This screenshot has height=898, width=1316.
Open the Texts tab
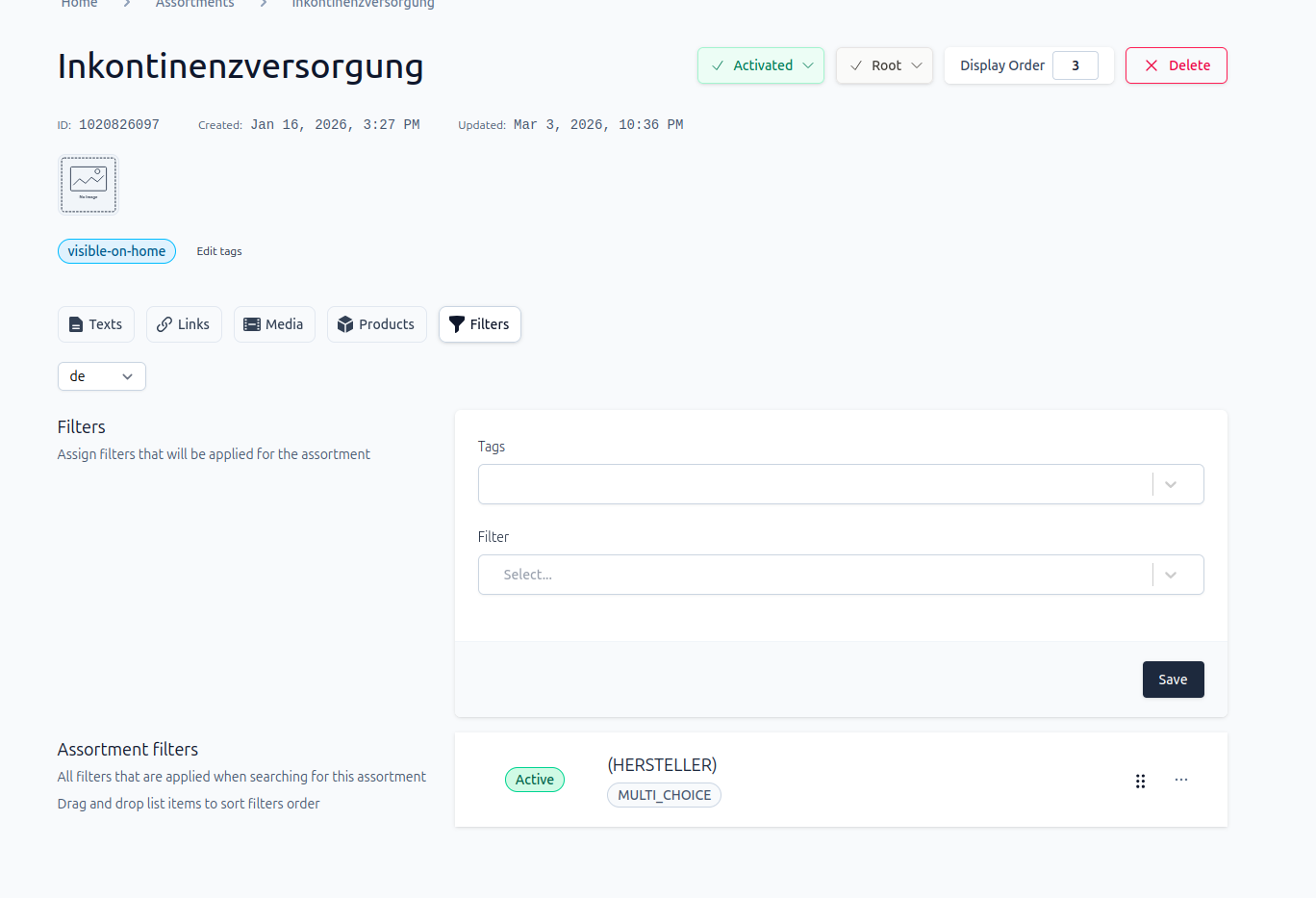coord(96,324)
